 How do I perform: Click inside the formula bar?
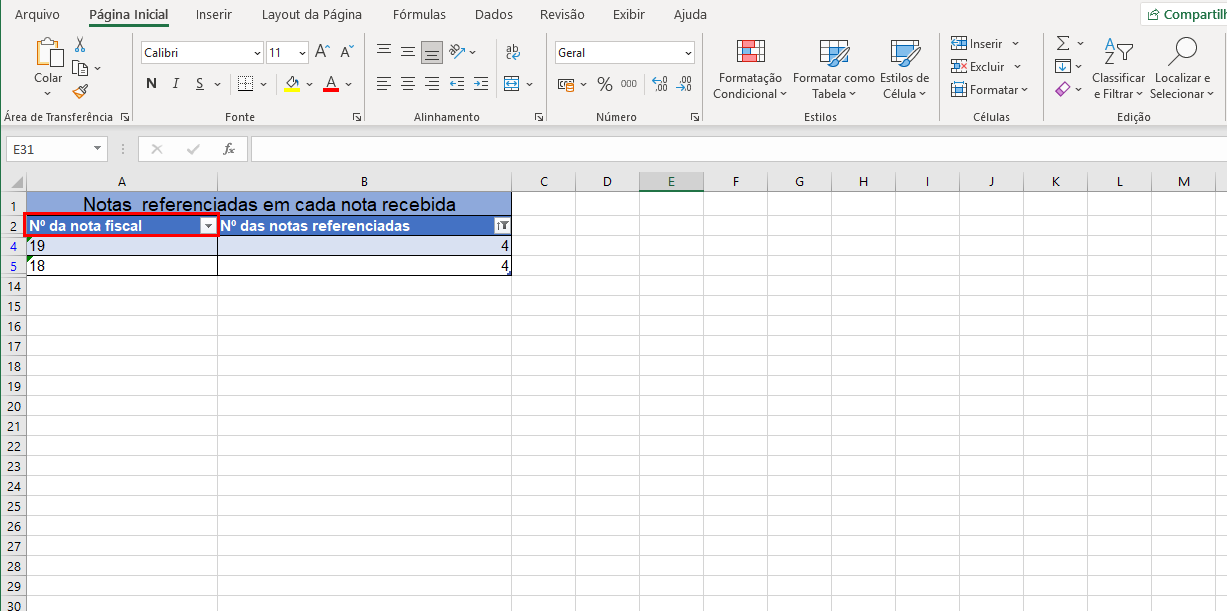[738, 149]
